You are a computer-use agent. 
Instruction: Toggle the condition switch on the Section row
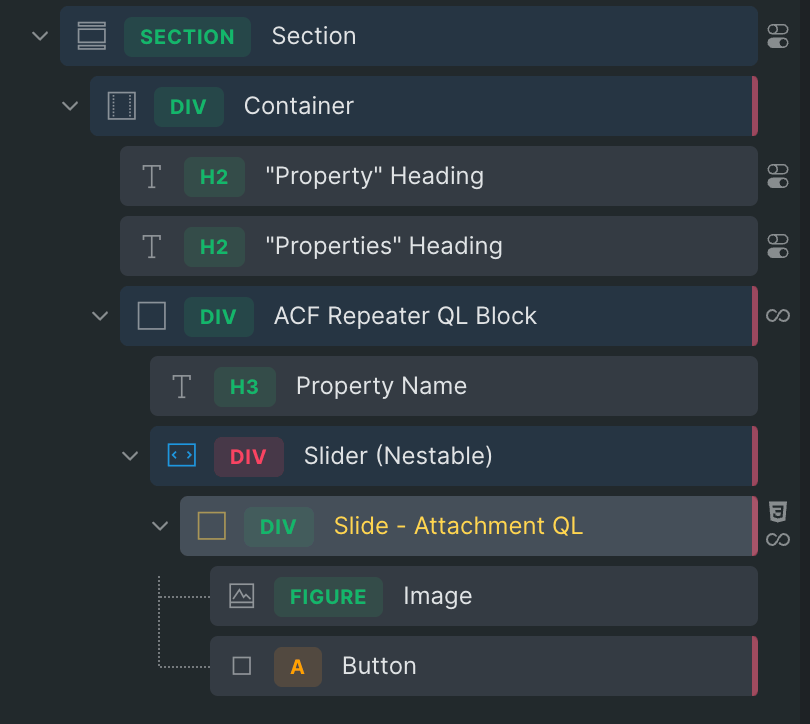pyautogui.click(x=778, y=36)
